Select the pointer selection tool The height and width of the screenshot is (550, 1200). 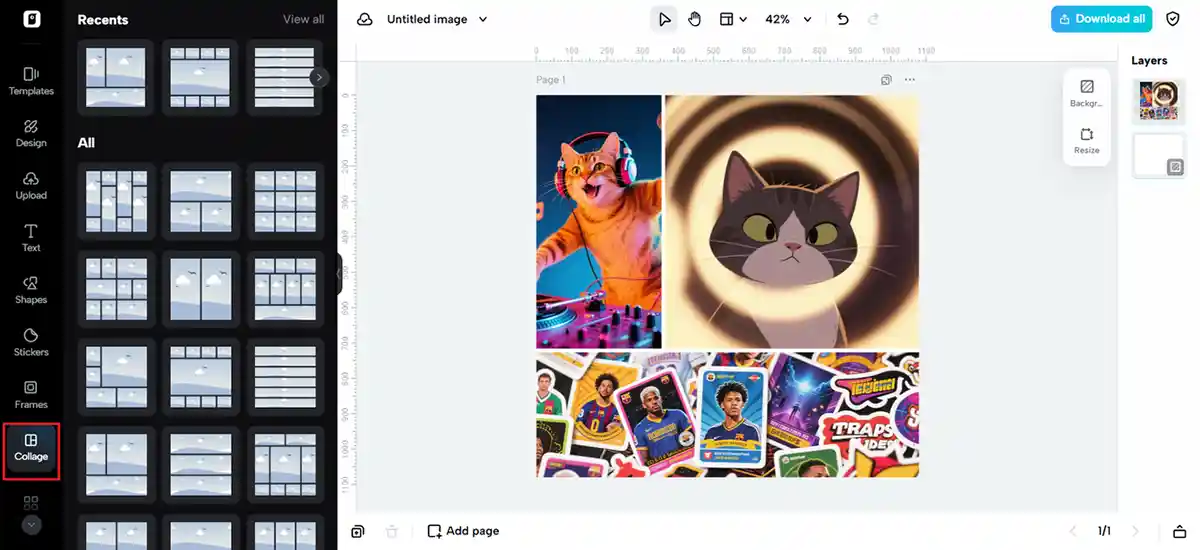coord(664,19)
